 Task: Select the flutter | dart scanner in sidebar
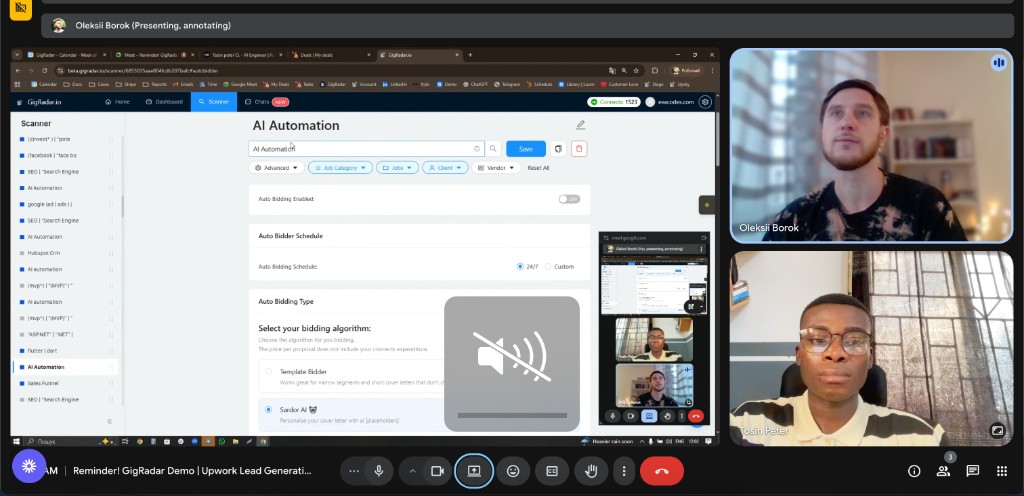click(65, 350)
